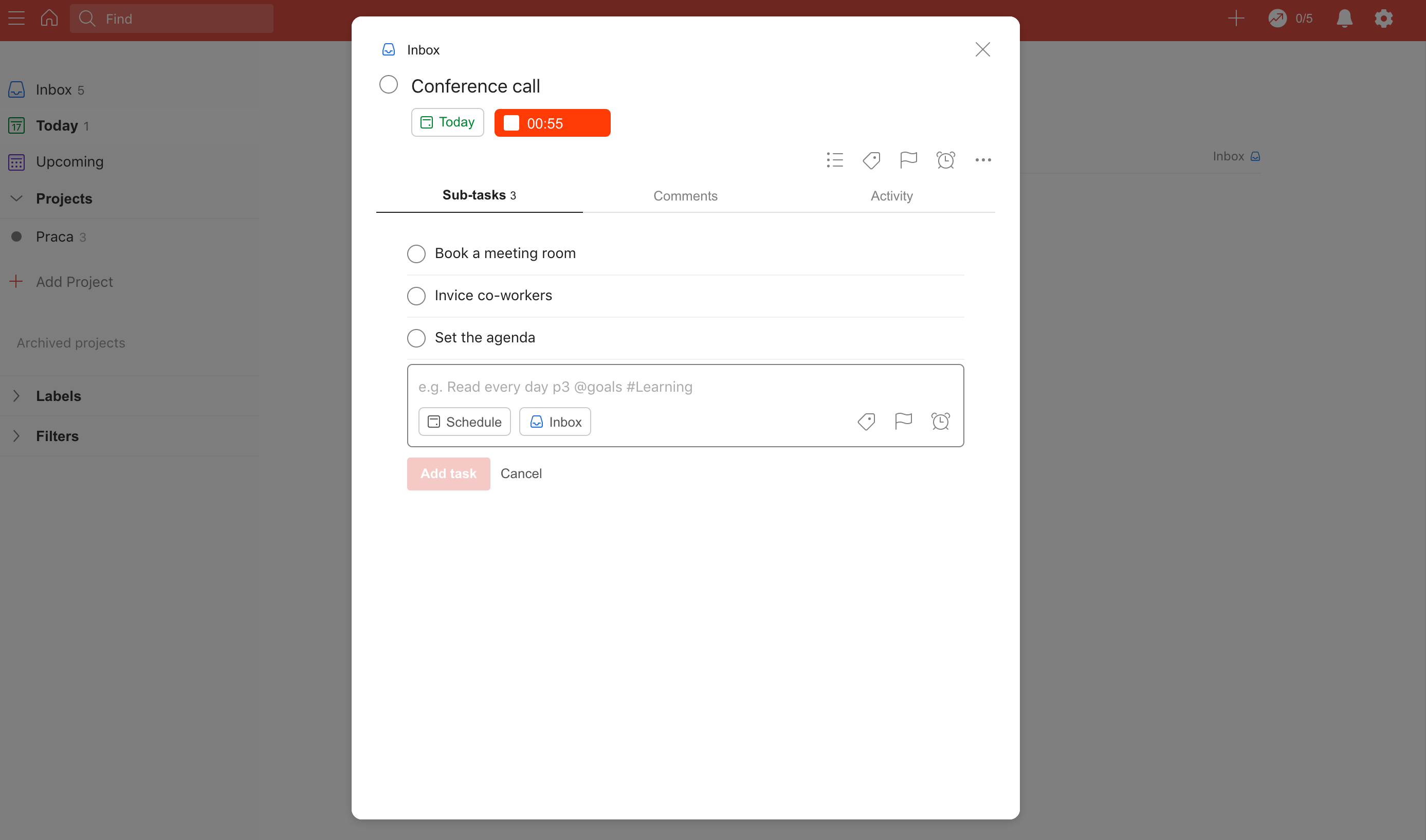Open the Book a meeting room sub-task
Screen dimensions: 1426x840
click(x=505, y=253)
